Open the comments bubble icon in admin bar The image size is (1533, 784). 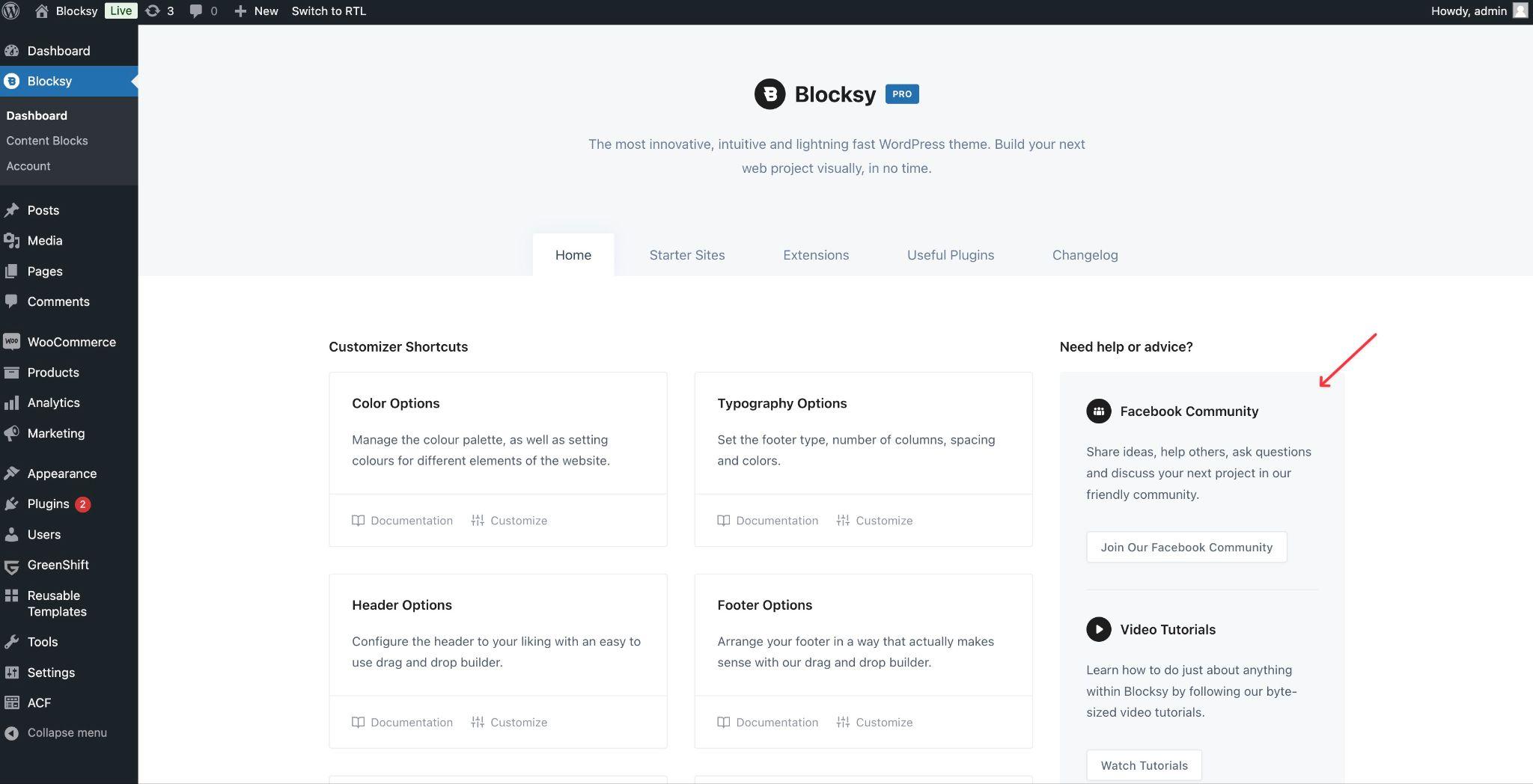pyautogui.click(x=195, y=11)
